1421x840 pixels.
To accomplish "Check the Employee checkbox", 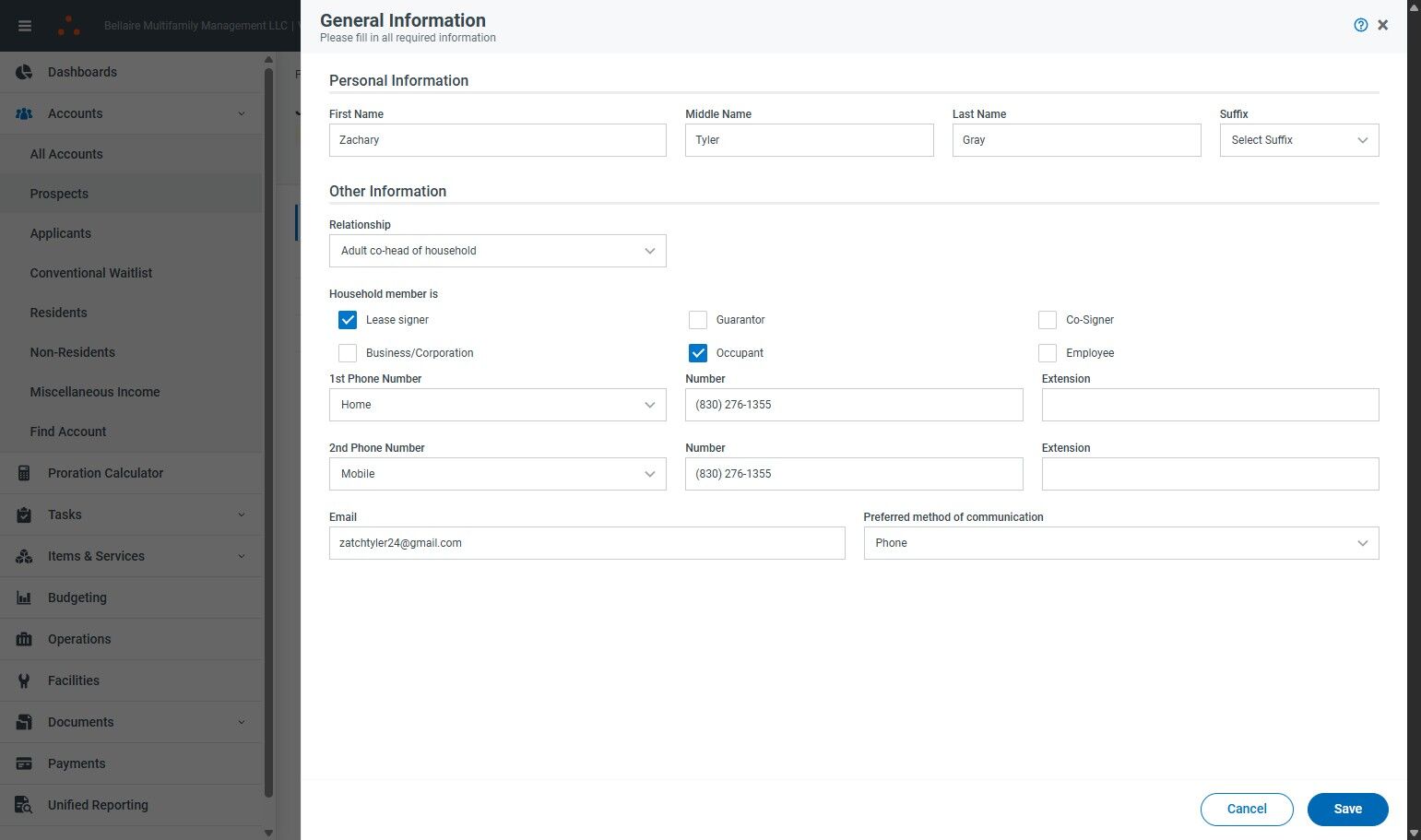I will point(1048,353).
